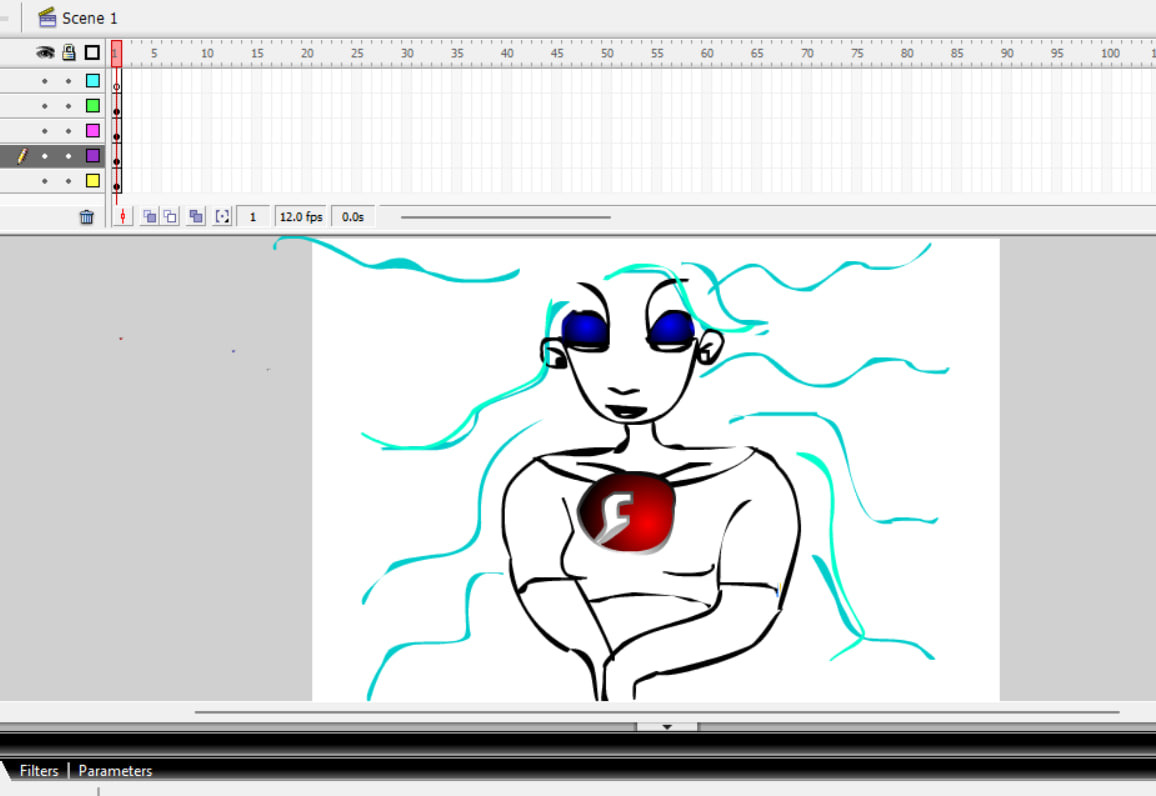Click frame 10 on the timeline ruler

click(207, 53)
